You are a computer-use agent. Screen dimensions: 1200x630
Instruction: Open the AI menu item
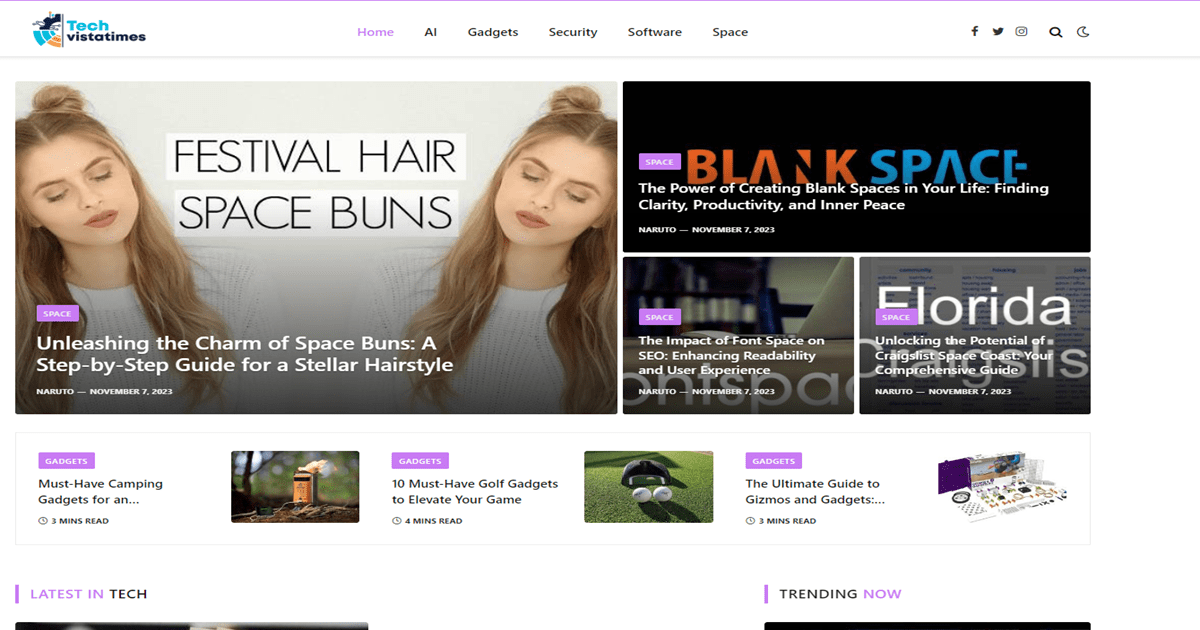click(x=430, y=32)
